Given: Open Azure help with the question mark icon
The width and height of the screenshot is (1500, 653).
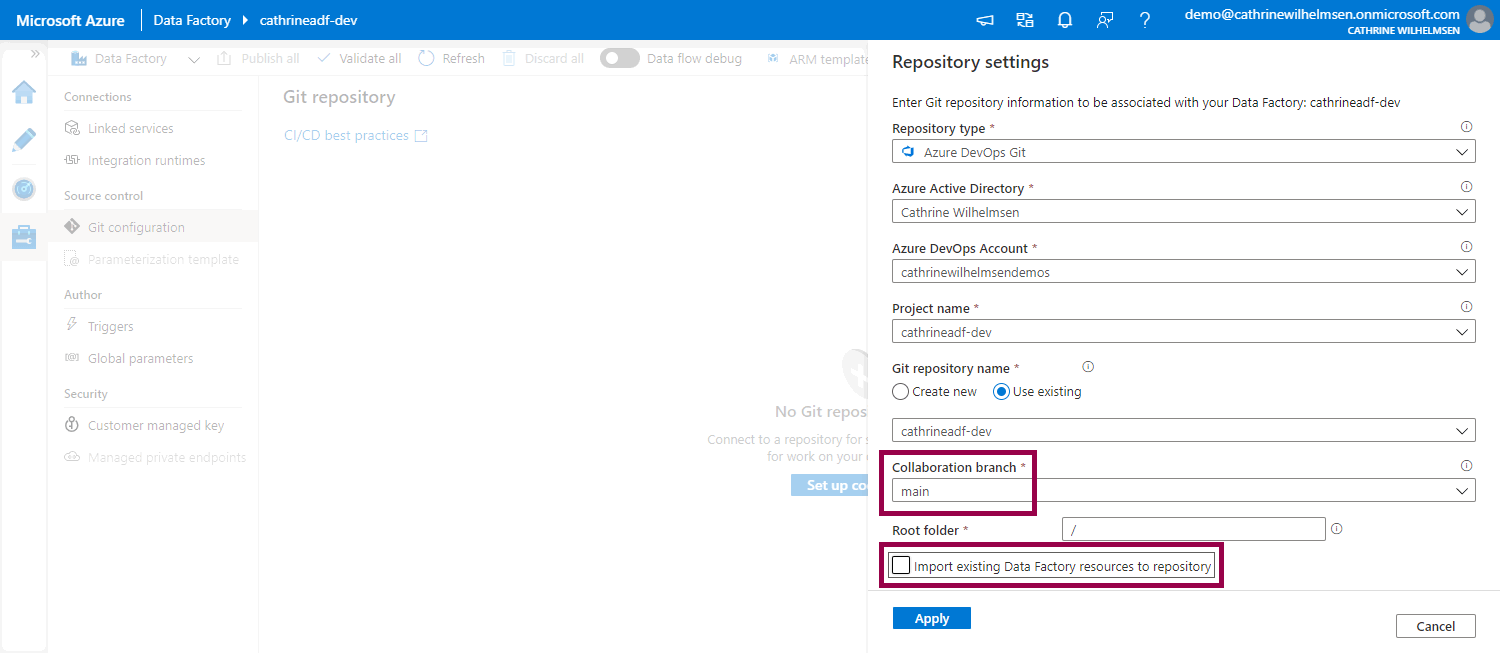Looking at the screenshot, I should pyautogui.click(x=1145, y=19).
